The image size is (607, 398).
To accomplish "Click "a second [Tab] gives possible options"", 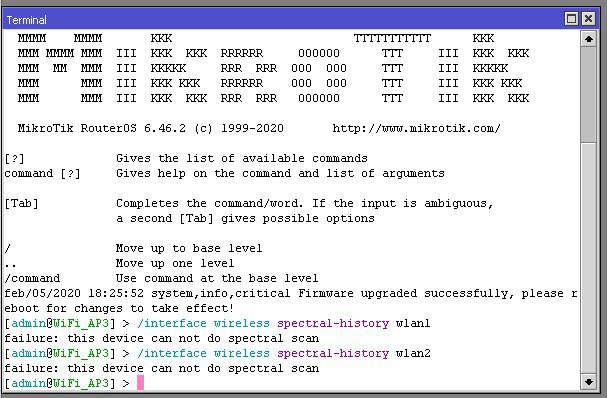I will (x=245, y=219).
